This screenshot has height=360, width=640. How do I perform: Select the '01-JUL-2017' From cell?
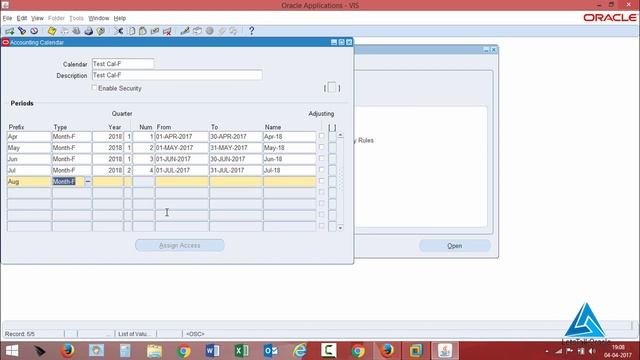(x=182, y=170)
